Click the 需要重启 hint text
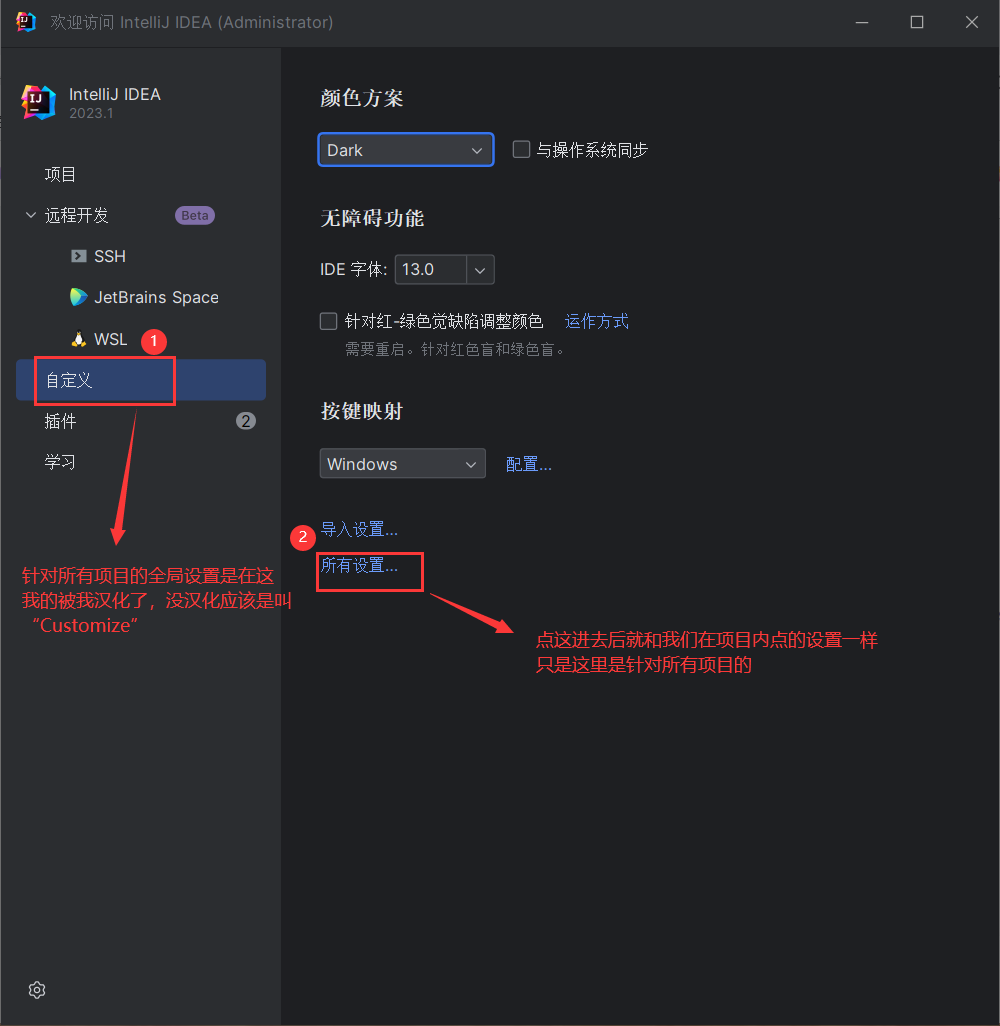 click(x=454, y=349)
